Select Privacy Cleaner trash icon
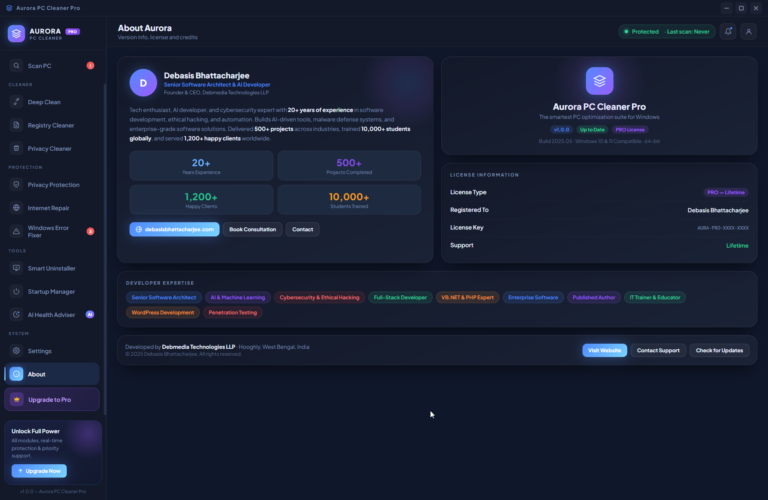 click(16, 148)
